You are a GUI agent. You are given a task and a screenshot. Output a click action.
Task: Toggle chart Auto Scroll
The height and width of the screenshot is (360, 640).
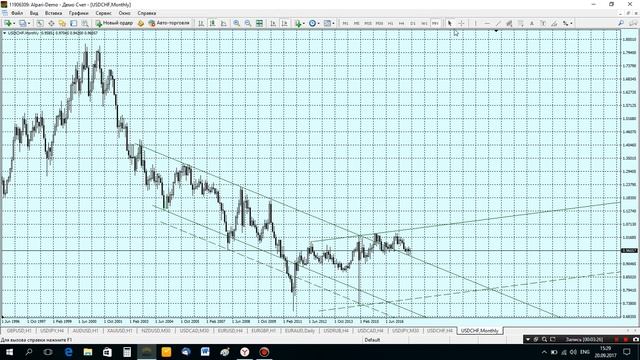coord(273,23)
